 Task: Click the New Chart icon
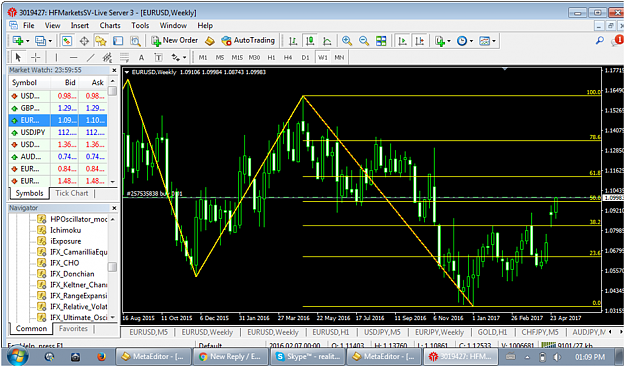click(x=18, y=41)
